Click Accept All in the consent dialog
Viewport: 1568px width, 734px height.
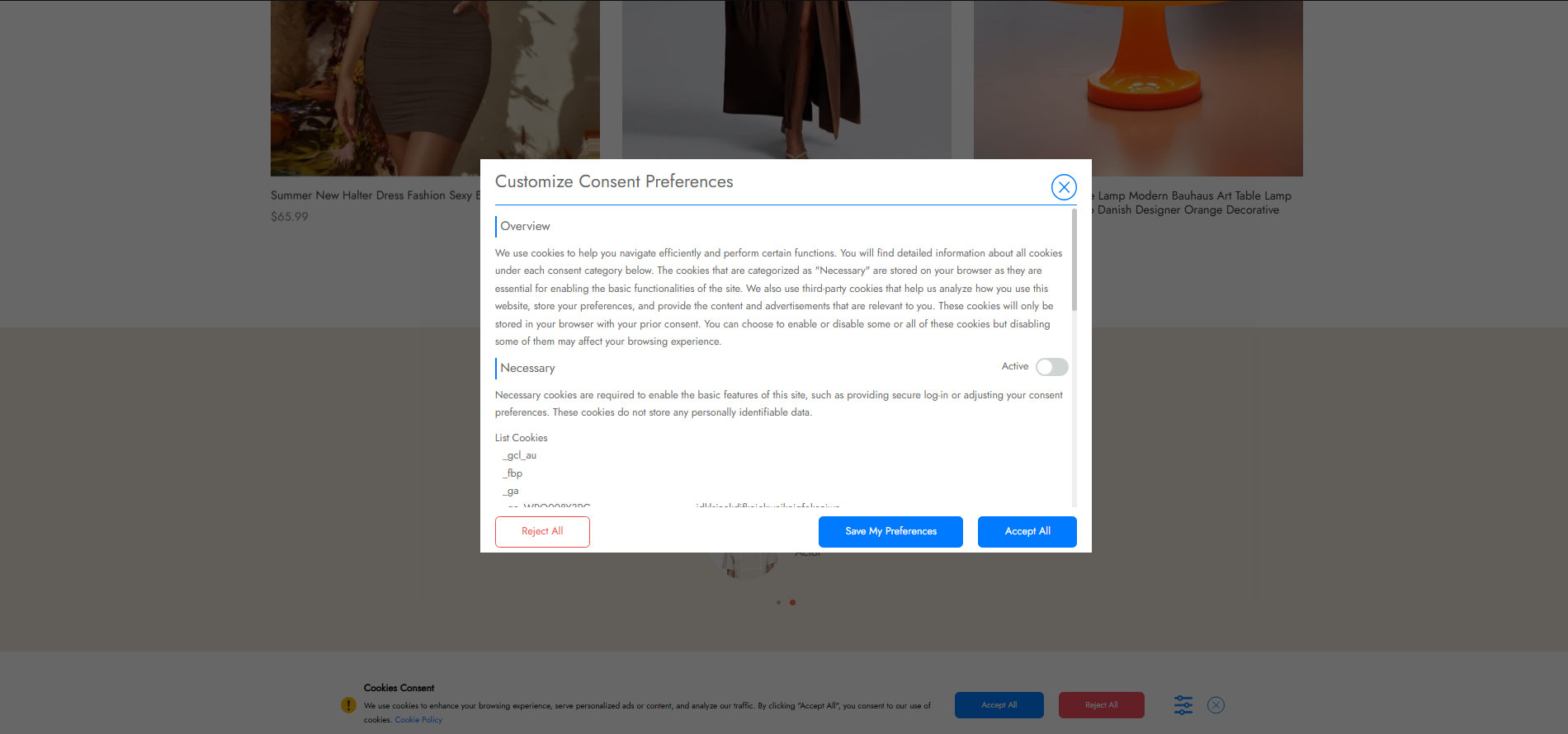tap(1027, 531)
